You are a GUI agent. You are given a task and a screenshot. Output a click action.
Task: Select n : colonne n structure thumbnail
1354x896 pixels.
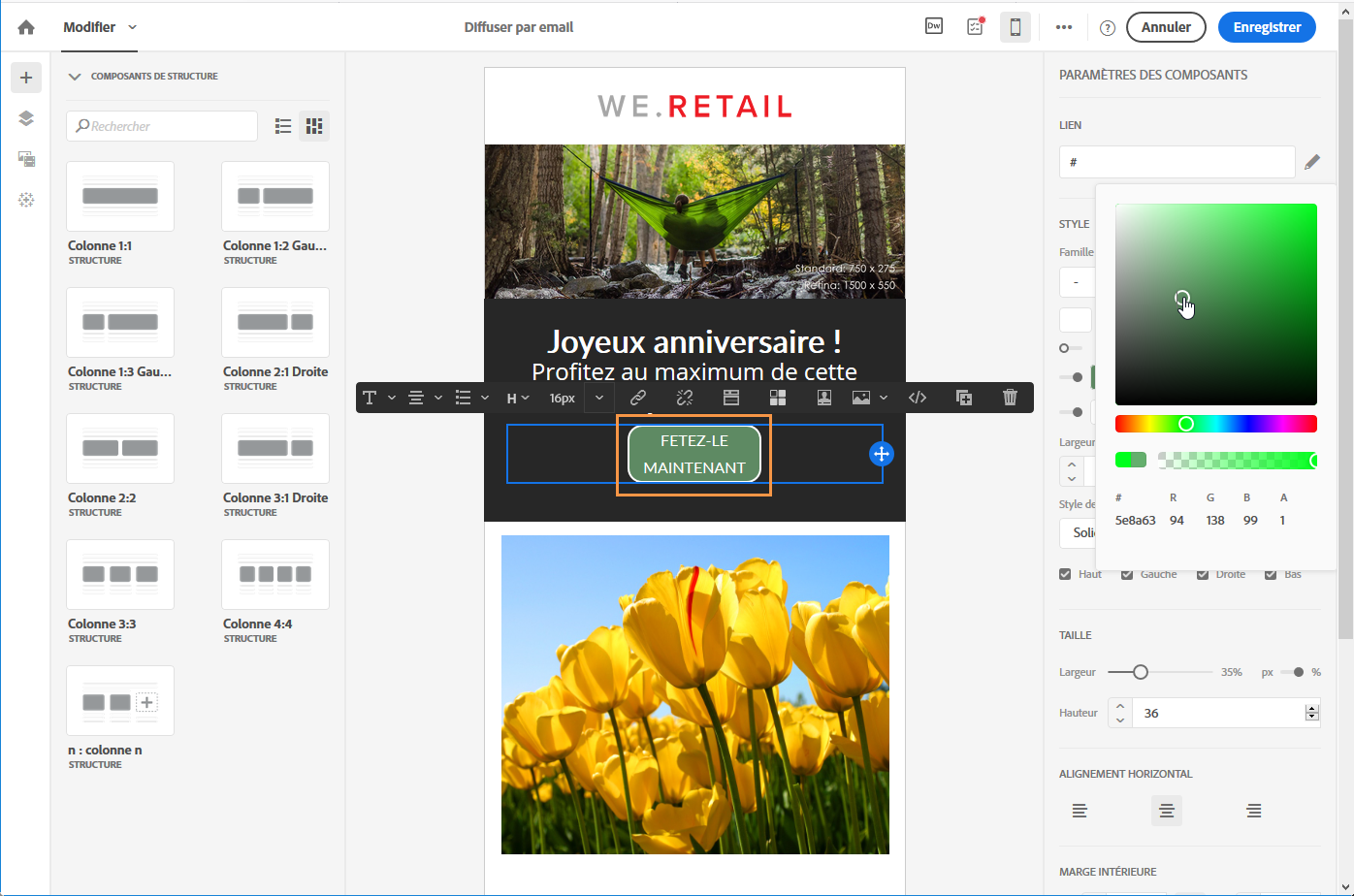pos(120,700)
